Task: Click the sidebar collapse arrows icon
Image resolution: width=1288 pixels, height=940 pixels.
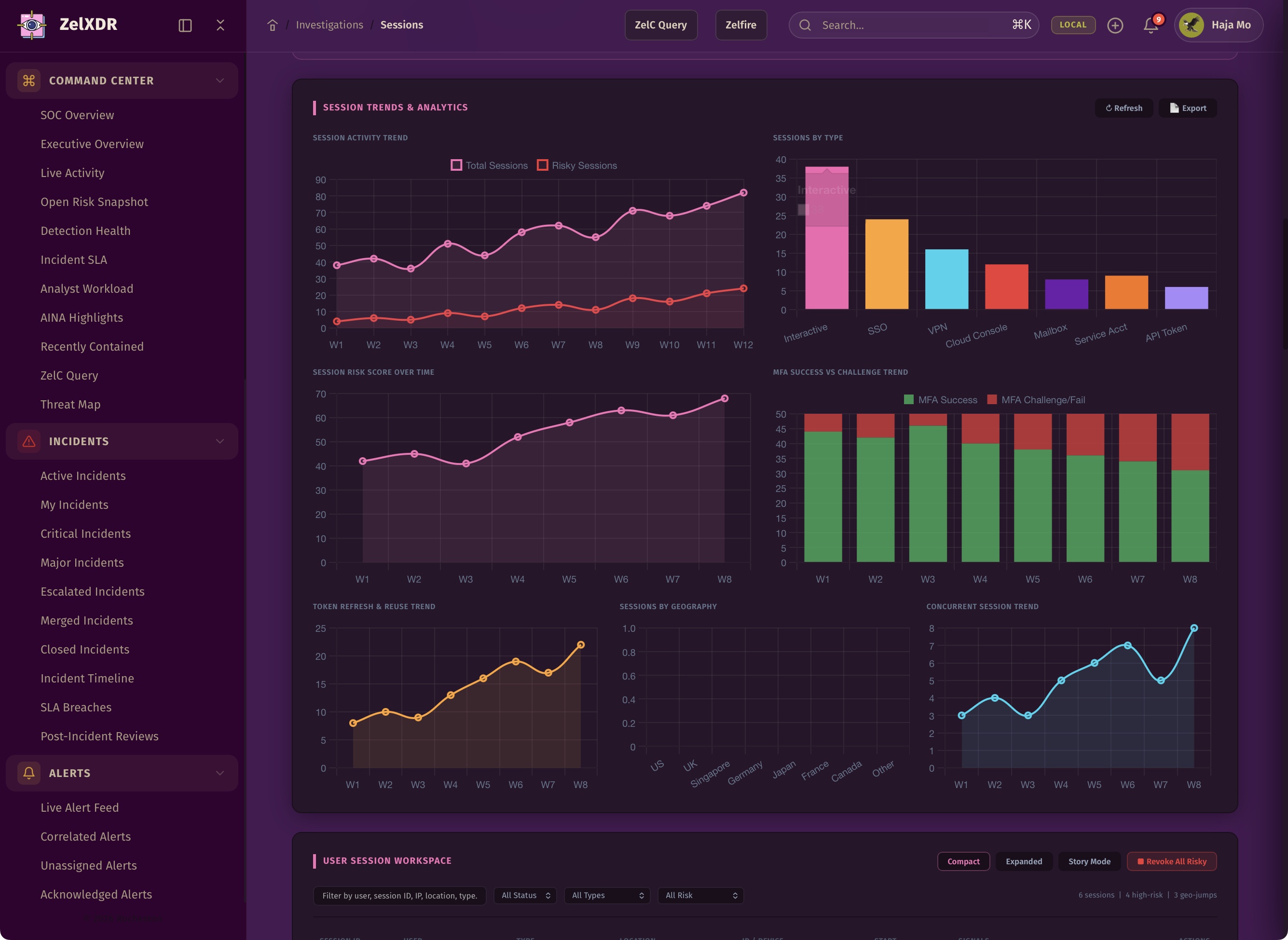Action: 220,25
